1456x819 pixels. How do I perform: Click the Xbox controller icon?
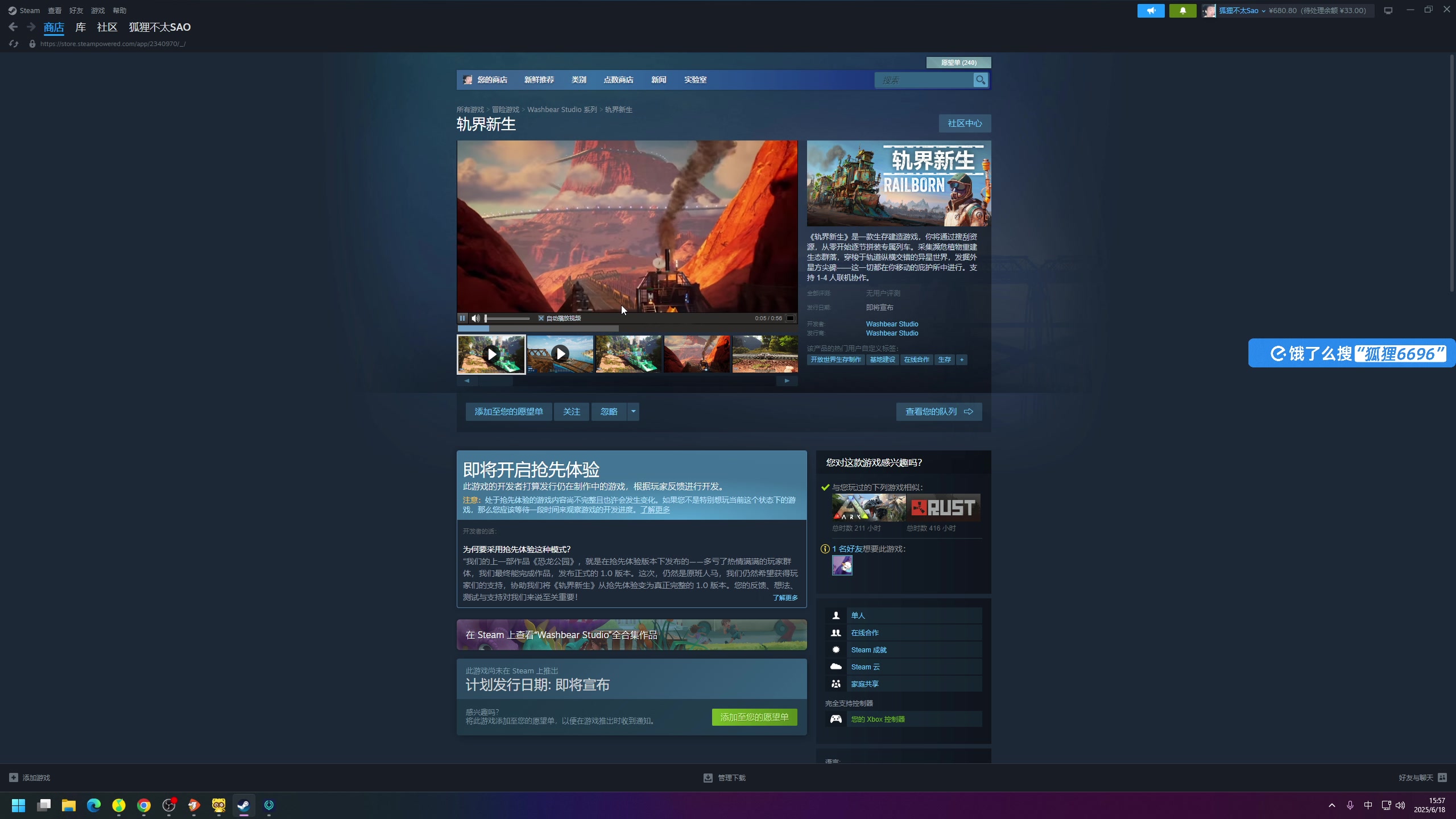click(x=835, y=719)
